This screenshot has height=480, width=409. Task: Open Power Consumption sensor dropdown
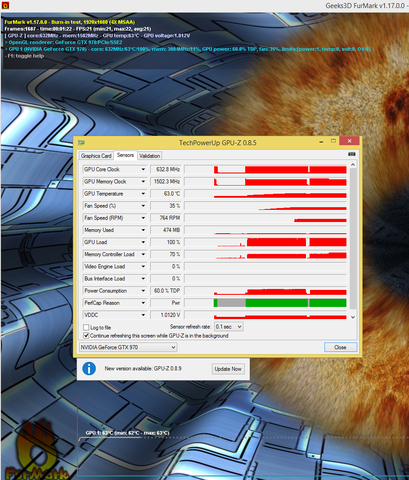(x=143, y=291)
